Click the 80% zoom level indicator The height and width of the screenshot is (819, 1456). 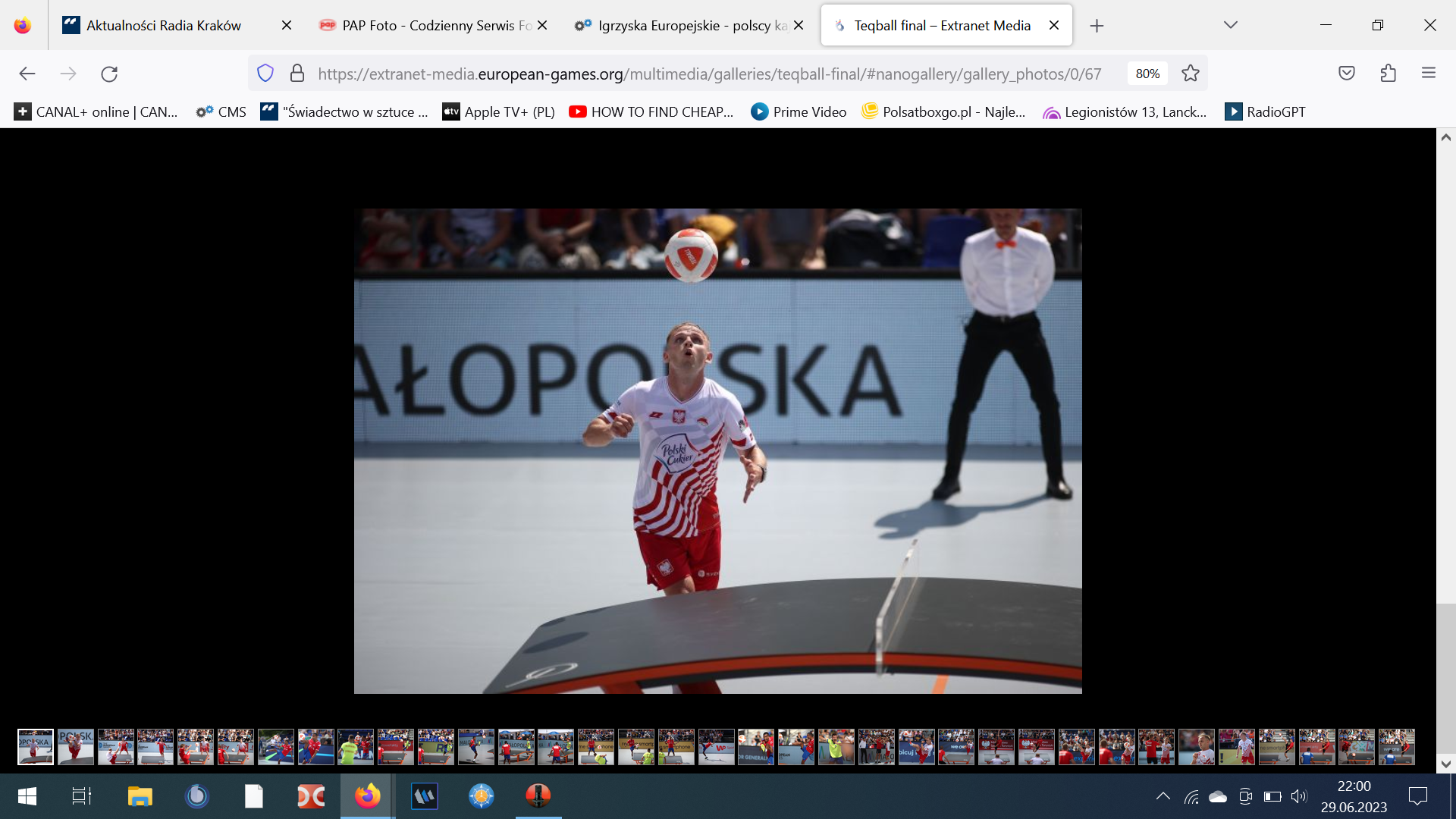point(1147,74)
